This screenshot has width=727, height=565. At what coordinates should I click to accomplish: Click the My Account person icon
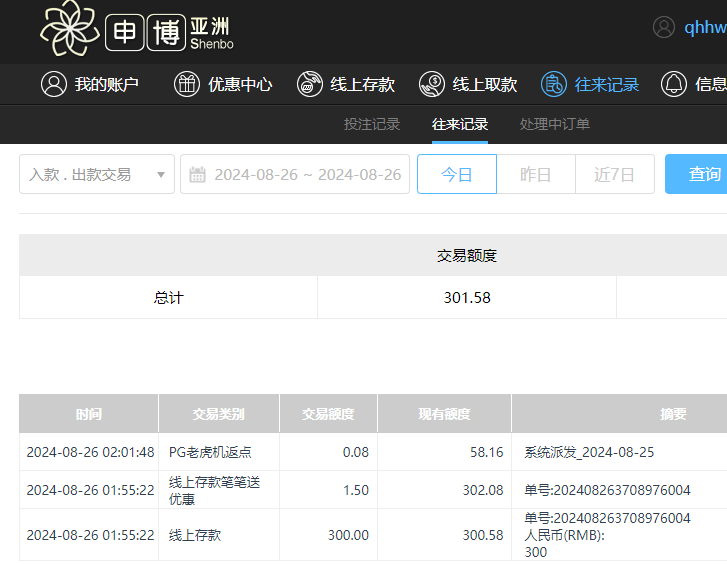coord(53,84)
